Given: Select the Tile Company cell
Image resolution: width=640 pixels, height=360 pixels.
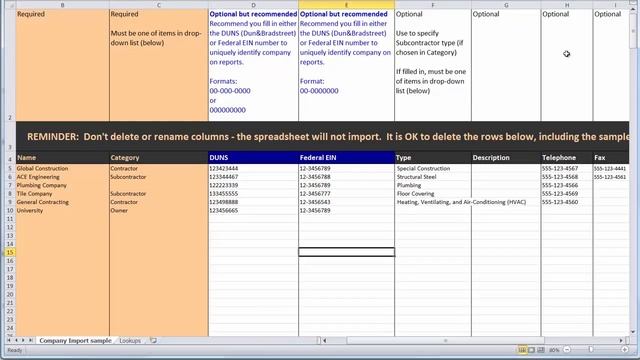Looking at the screenshot, I should (62, 193).
